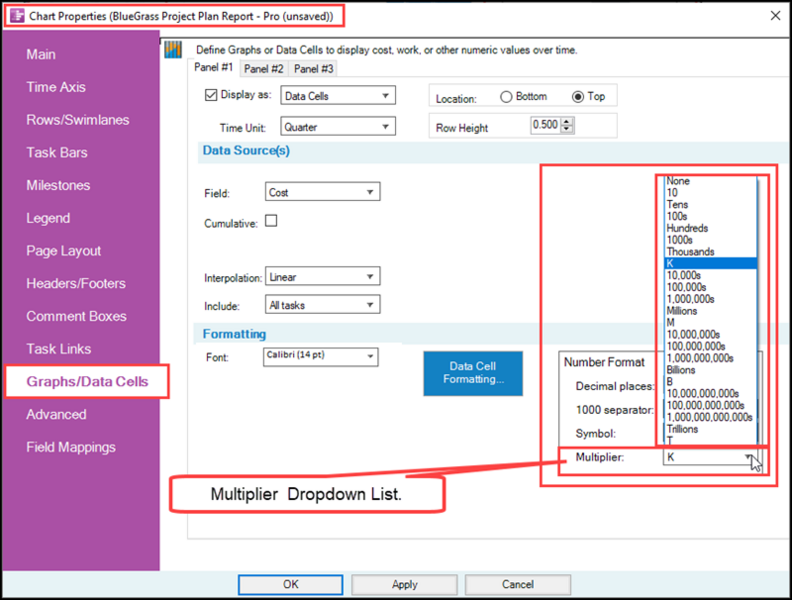Image resolution: width=792 pixels, height=600 pixels.
Task: Choose 10,000,000,000s in the multiplier list
Action: [x=710, y=393]
